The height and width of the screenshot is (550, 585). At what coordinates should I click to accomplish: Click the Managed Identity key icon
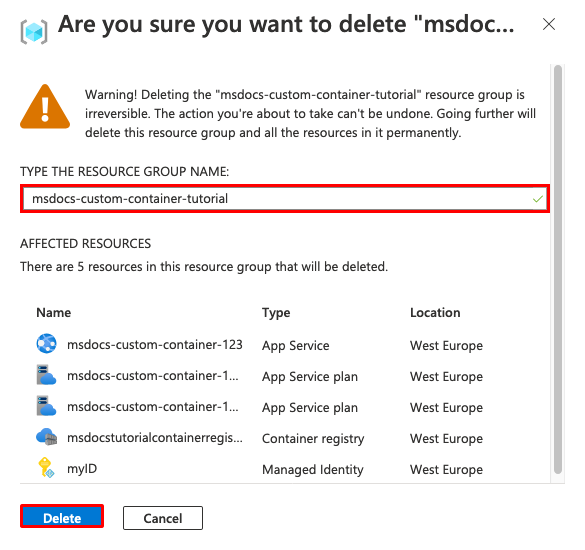coord(46,468)
